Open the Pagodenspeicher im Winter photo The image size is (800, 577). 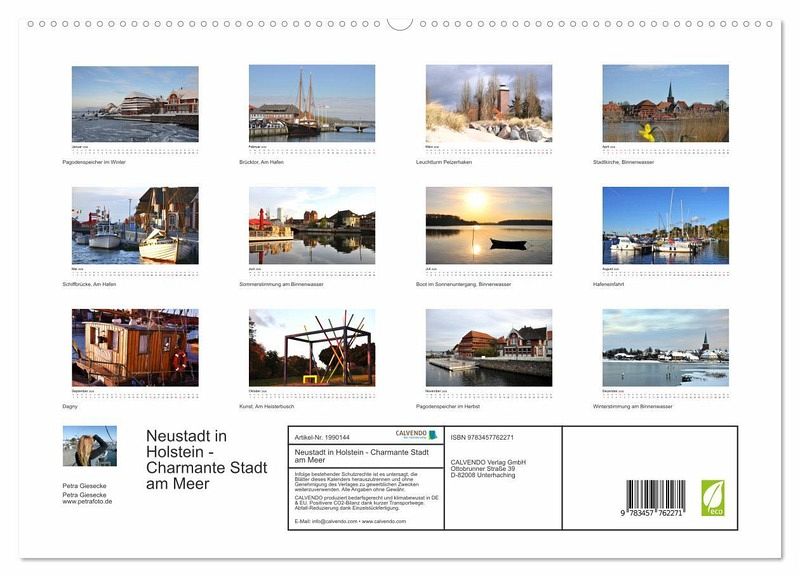[135, 104]
